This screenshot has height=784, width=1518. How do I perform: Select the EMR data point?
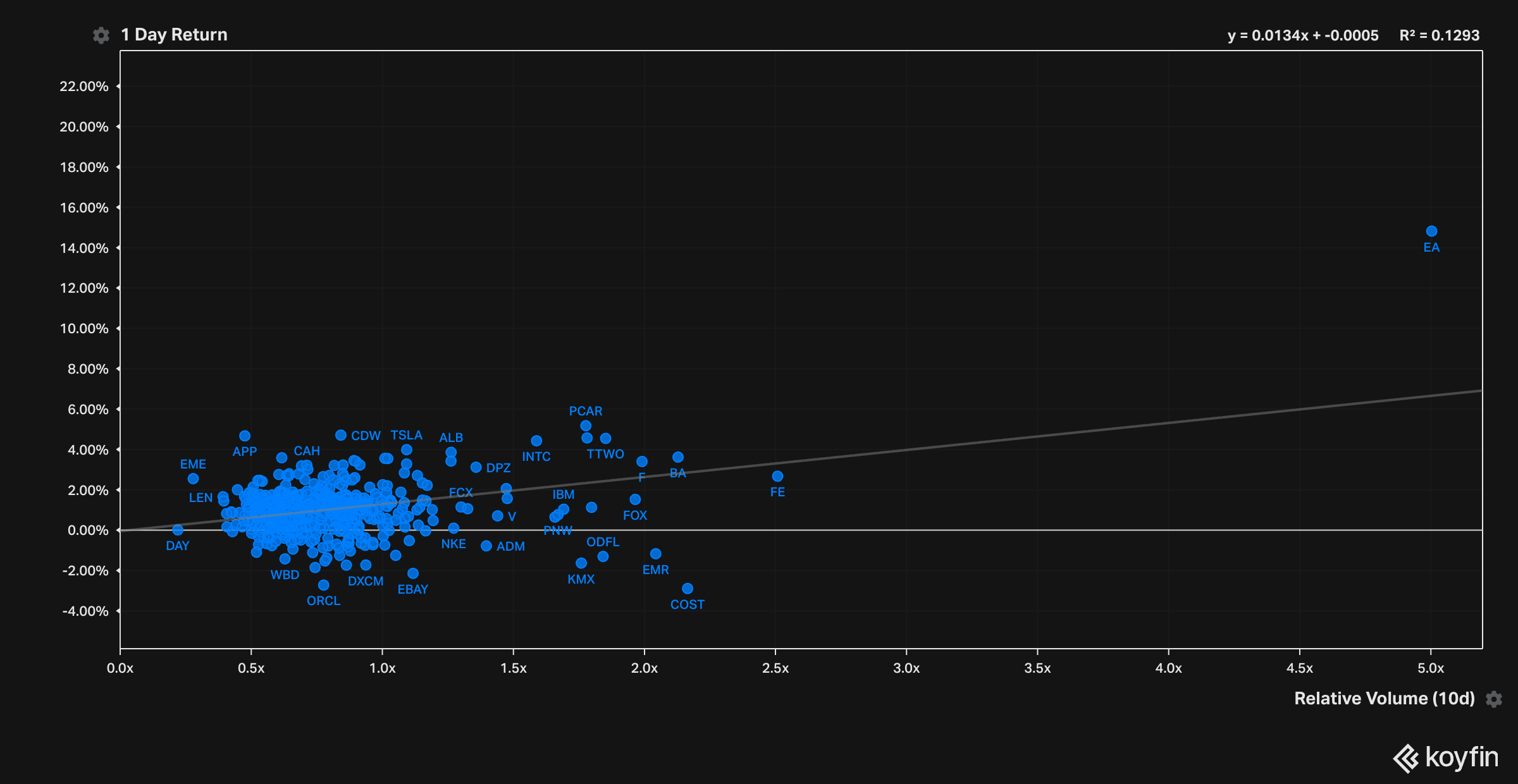coord(656,554)
